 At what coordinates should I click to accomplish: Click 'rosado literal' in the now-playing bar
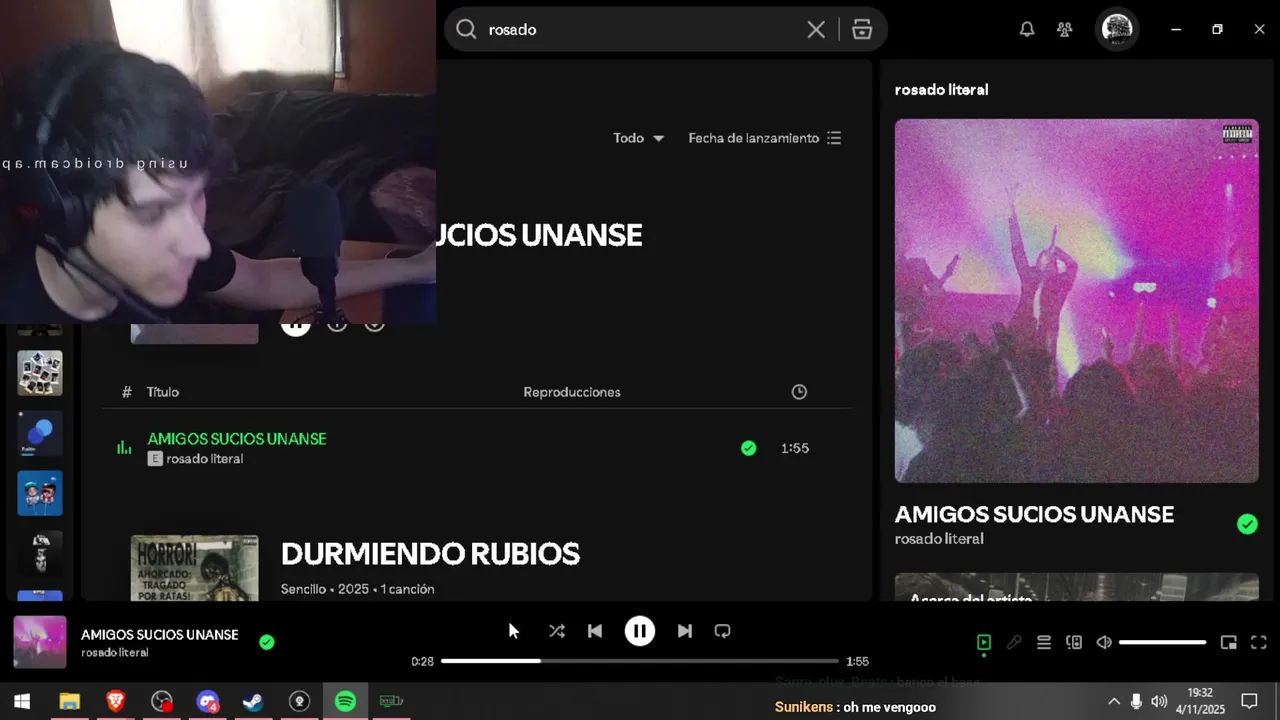point(115,653)
